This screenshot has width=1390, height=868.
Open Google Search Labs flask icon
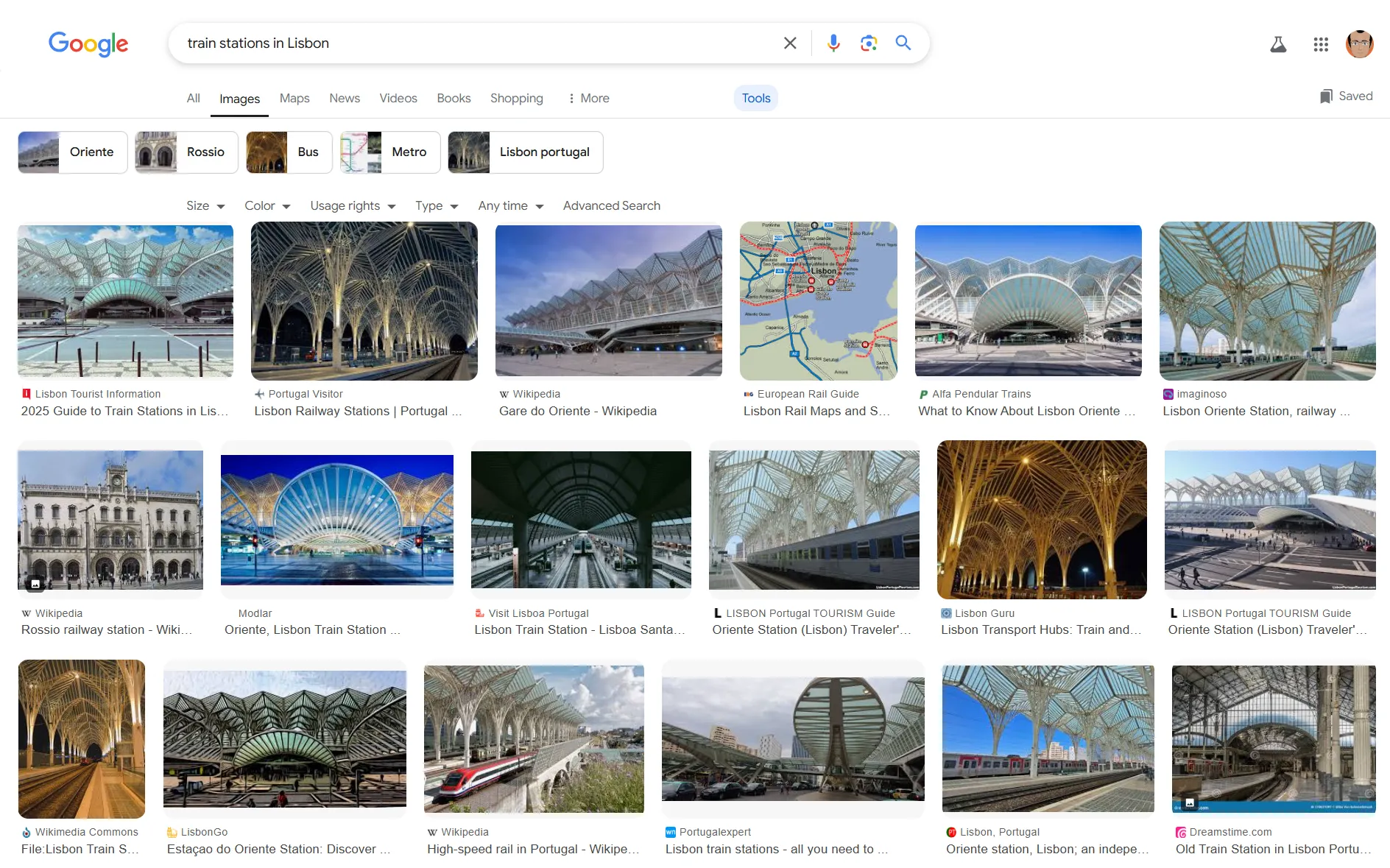1279,44
